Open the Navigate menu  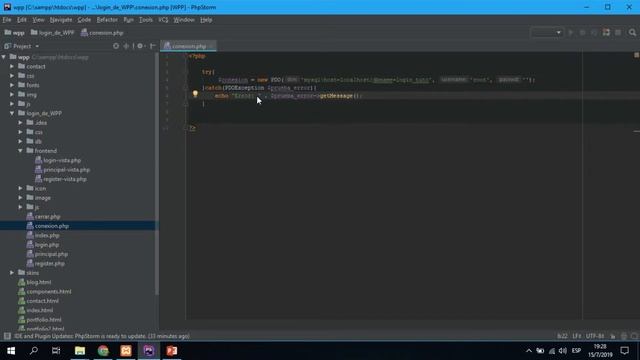tap(61, 20)
